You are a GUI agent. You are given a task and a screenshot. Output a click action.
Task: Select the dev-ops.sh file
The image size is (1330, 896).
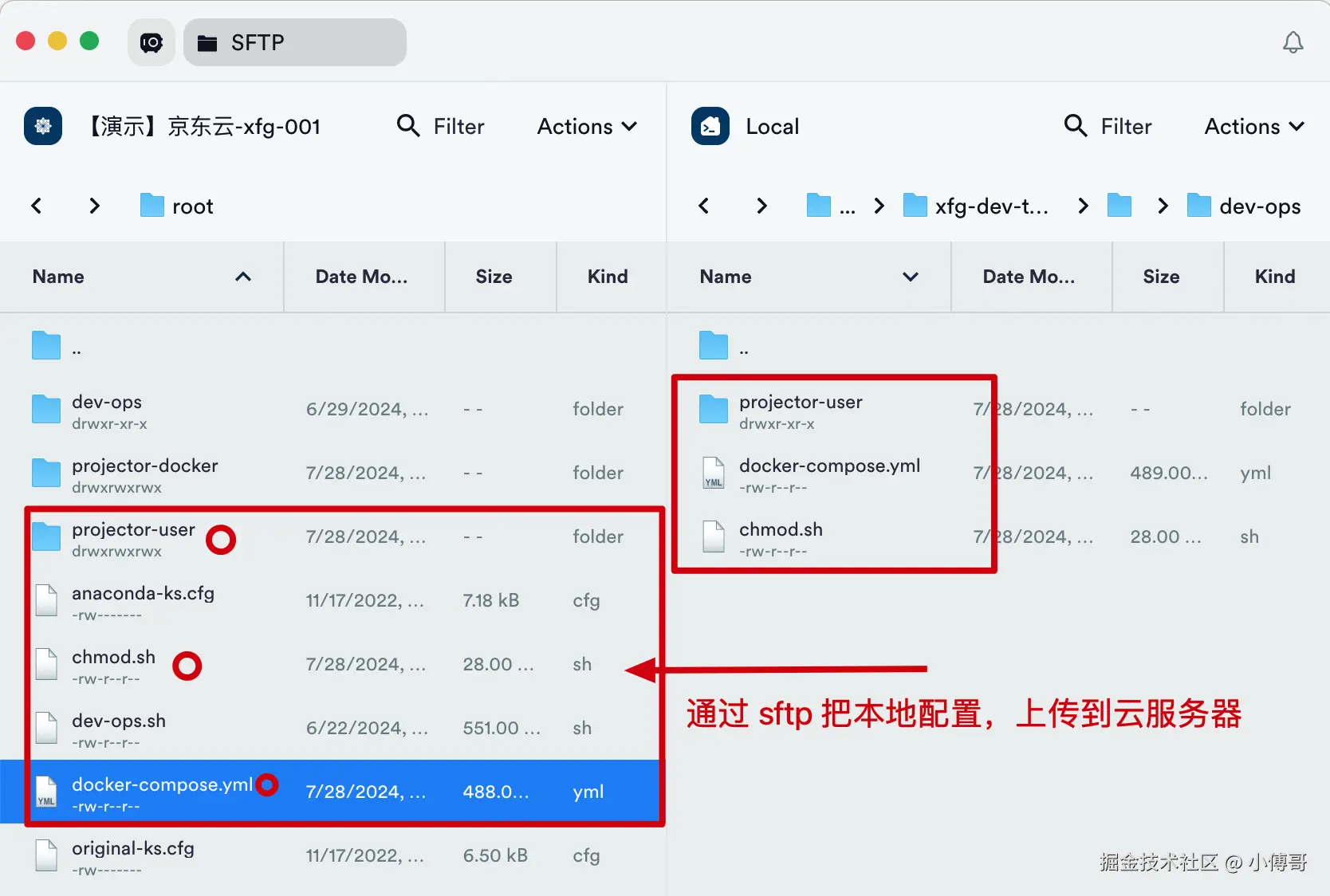coord(332,728)
